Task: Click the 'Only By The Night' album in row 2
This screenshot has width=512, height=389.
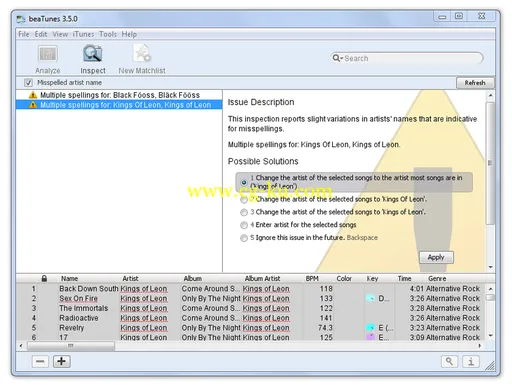Action: pyautogui.click(x=211, y=298)
